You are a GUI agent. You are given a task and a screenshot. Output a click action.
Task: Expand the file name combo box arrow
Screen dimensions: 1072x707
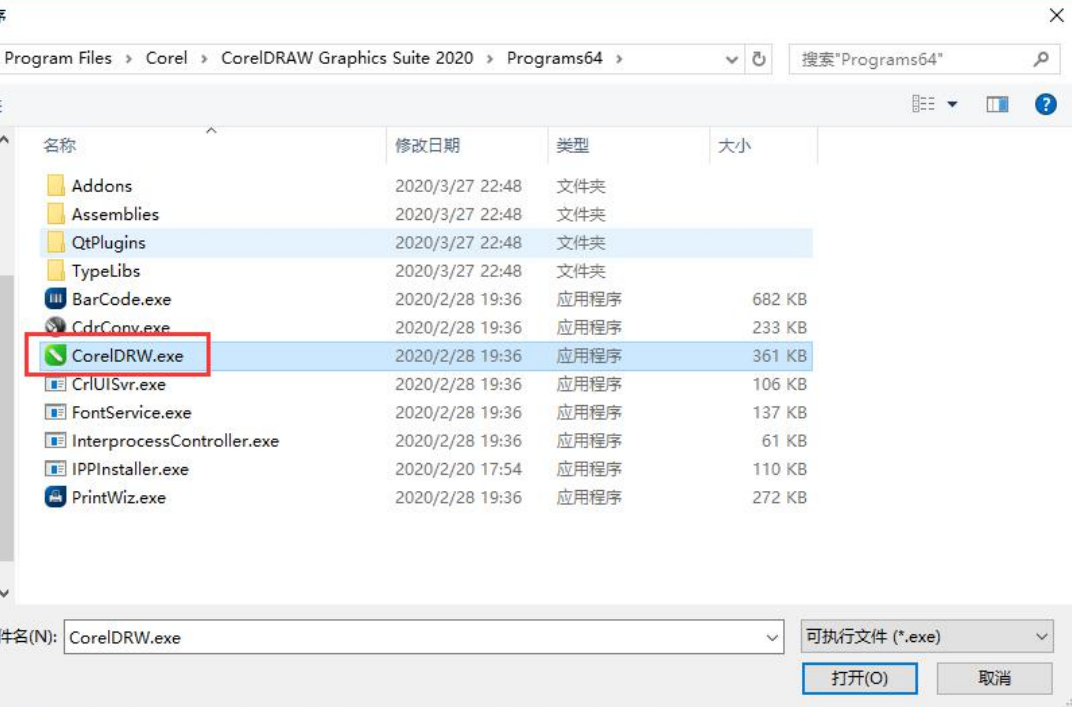click(772, 637)
